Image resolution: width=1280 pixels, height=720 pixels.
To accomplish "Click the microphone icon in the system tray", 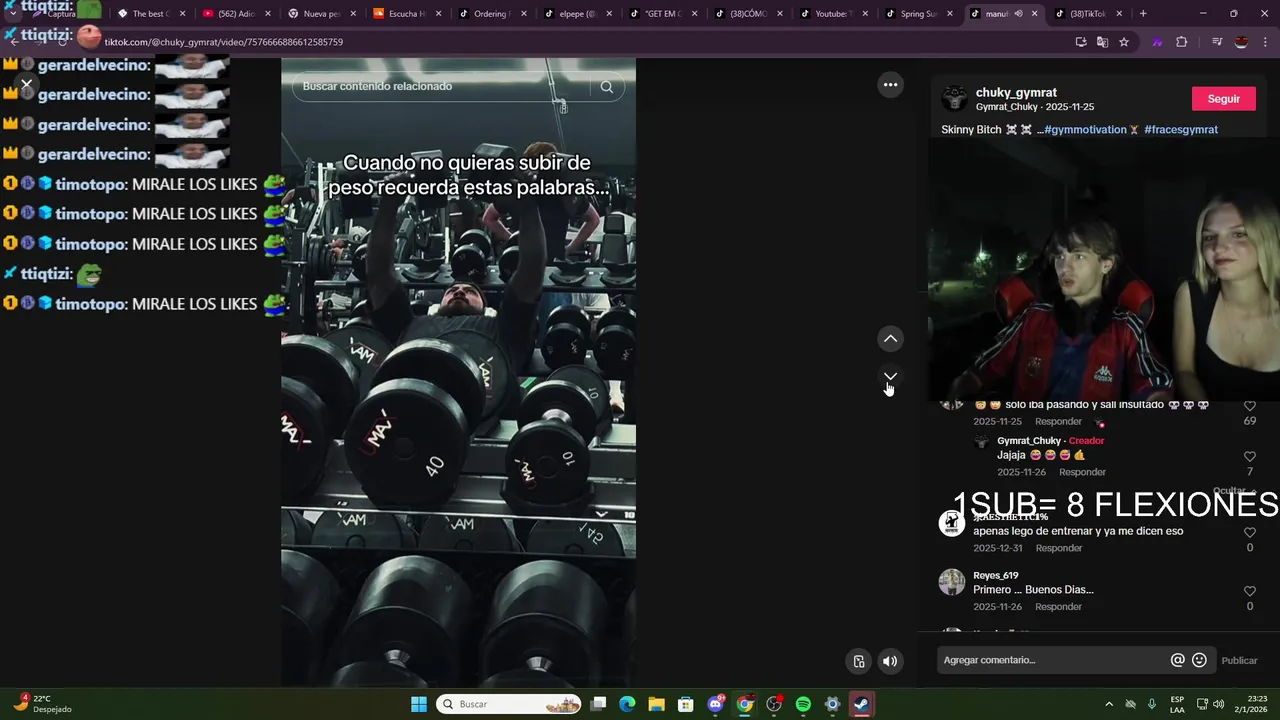I will pos(1152,704).
